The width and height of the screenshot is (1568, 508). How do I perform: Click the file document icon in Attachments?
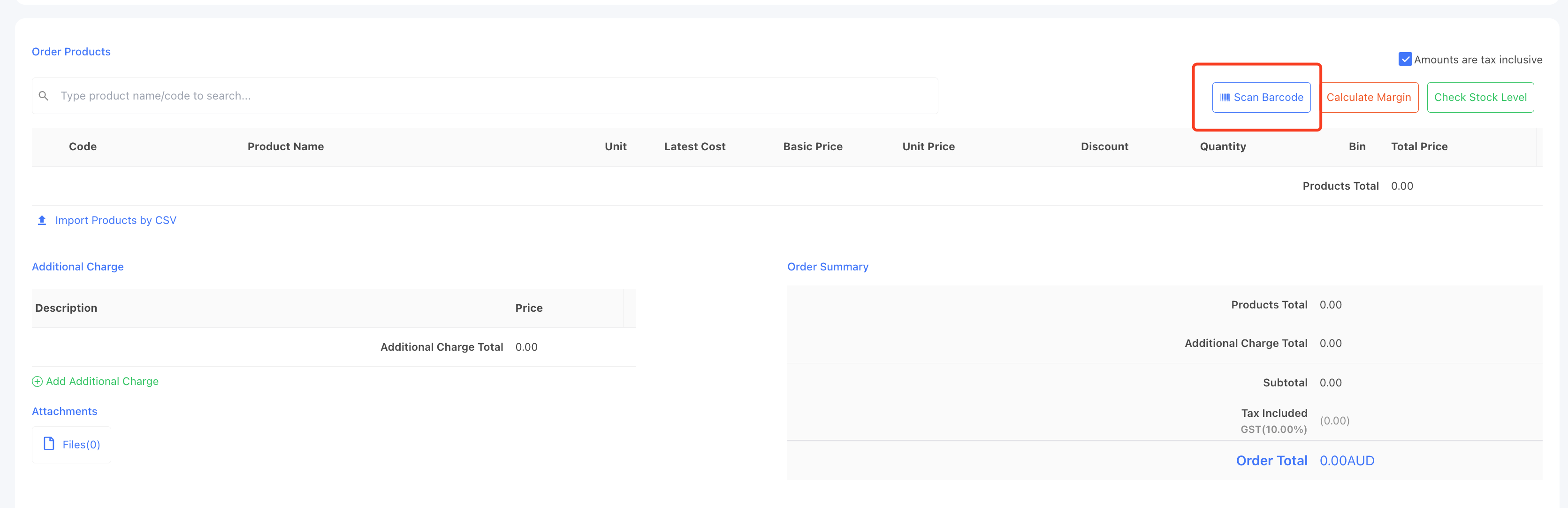coord(49,444)
